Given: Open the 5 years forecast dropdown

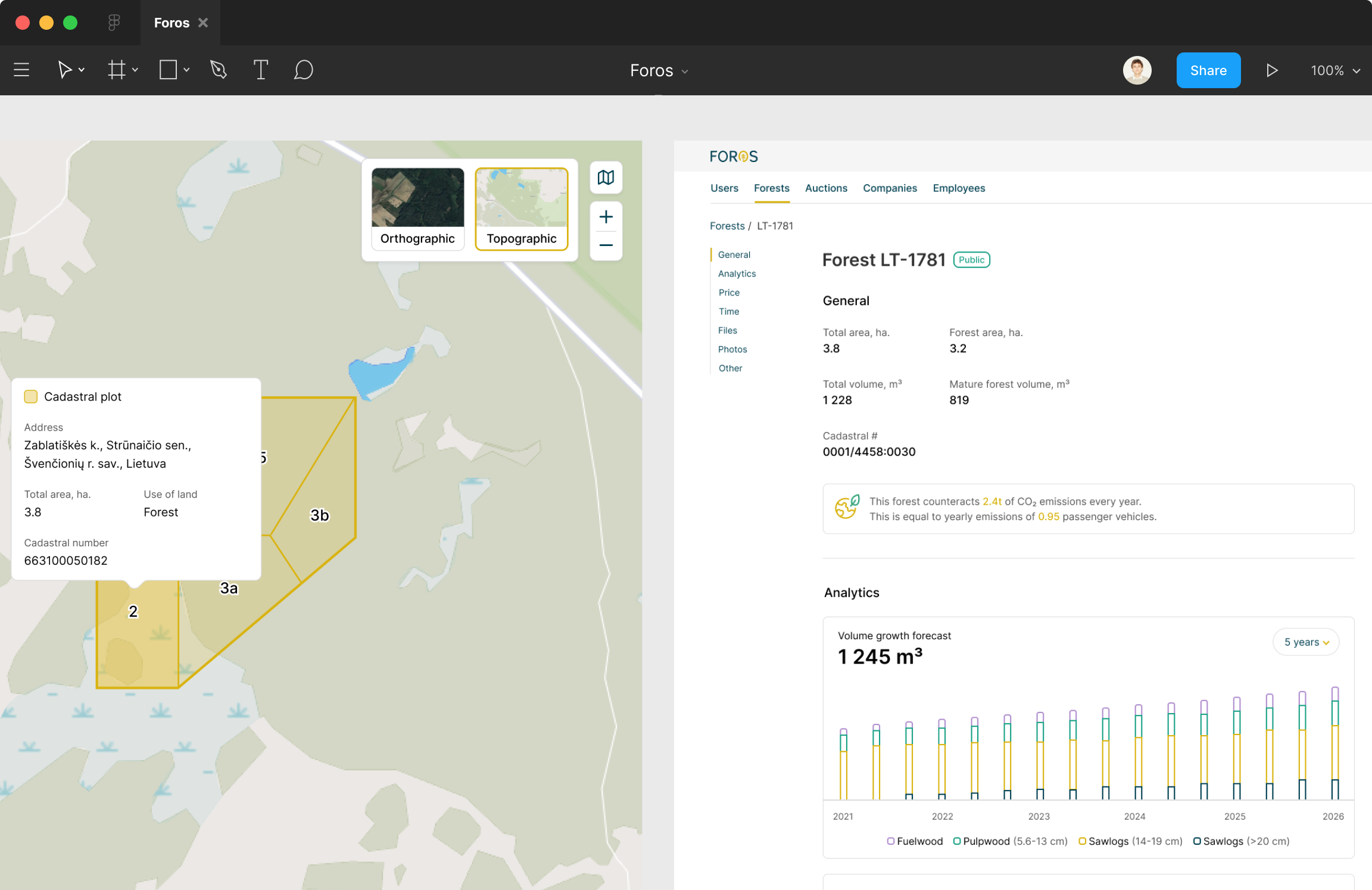Looking at the screenshot, I should coord(1306,642).
